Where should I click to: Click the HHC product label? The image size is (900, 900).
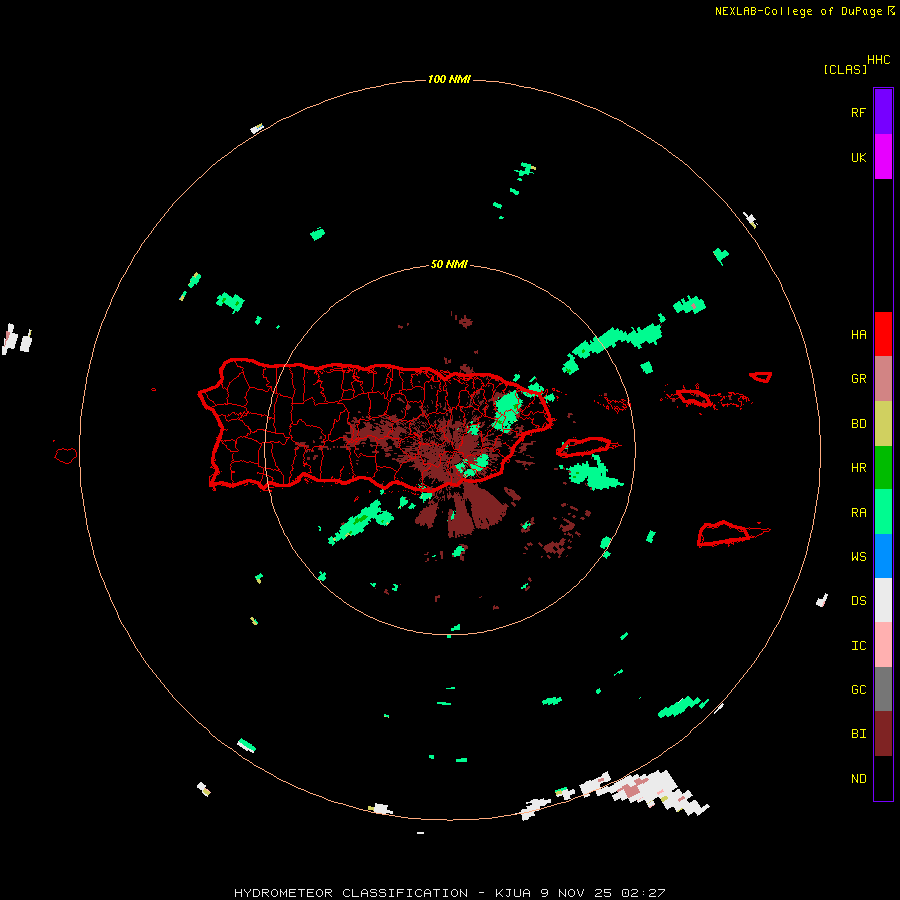point(878,60)
